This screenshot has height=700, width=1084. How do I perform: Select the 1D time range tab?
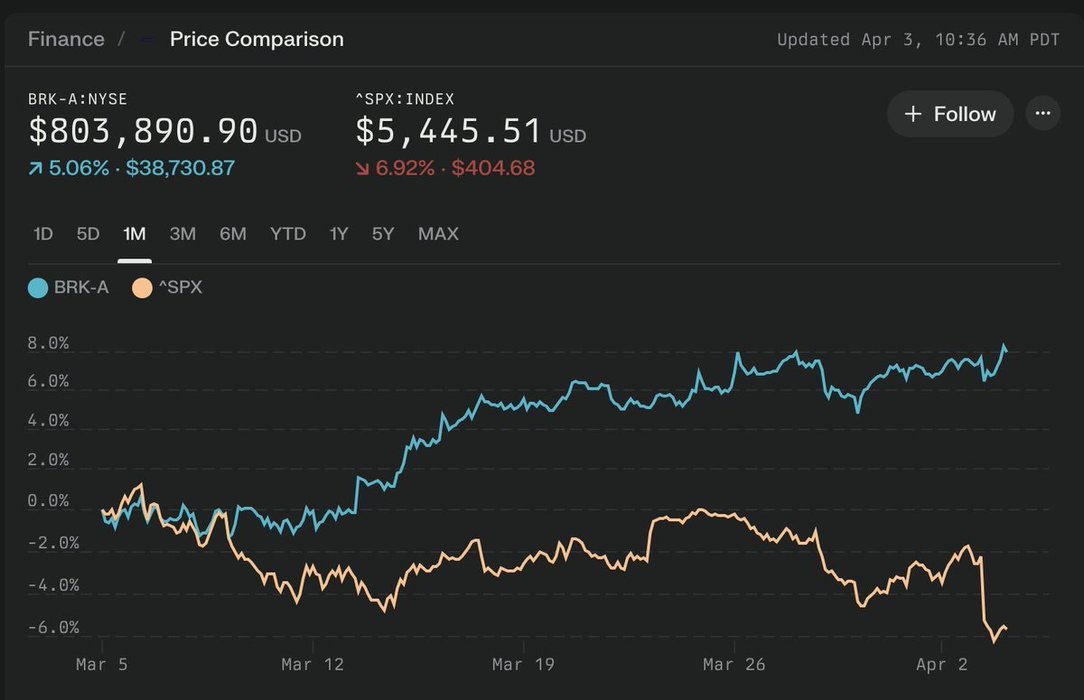[x=43, y=234]
